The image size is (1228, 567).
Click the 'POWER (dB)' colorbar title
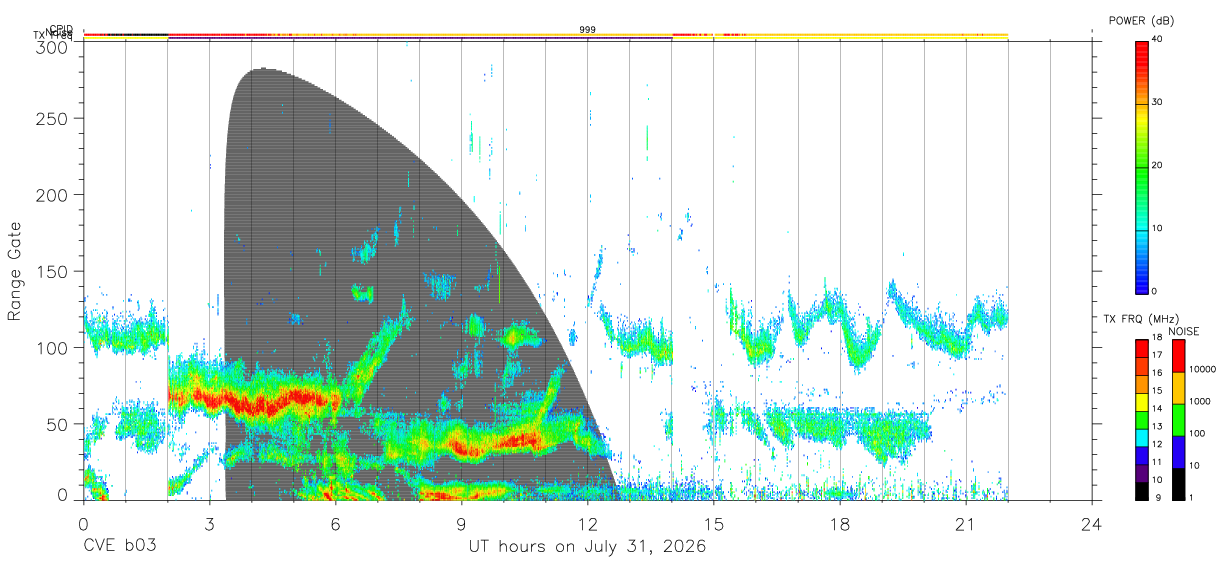[x=1142, y=20]
